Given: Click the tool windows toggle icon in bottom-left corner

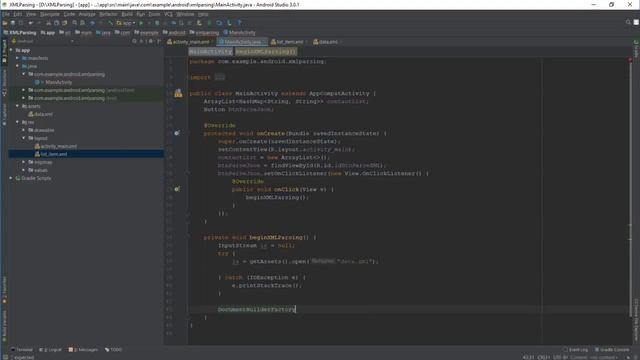Looking at the screenshot, I should click(5, 357).
